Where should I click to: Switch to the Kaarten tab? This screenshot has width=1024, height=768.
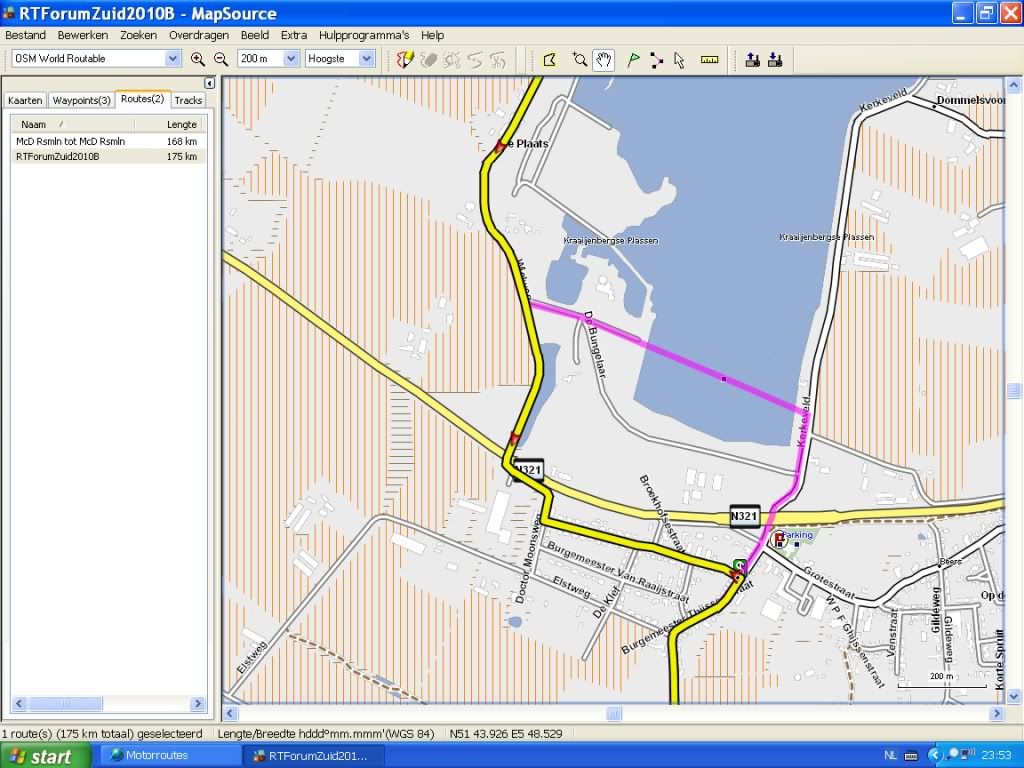click(25, 101)
